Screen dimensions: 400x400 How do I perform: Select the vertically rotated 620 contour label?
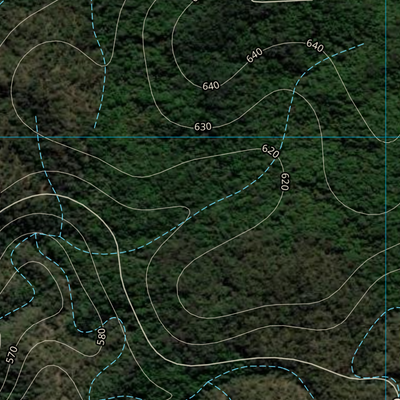point(285,182)
